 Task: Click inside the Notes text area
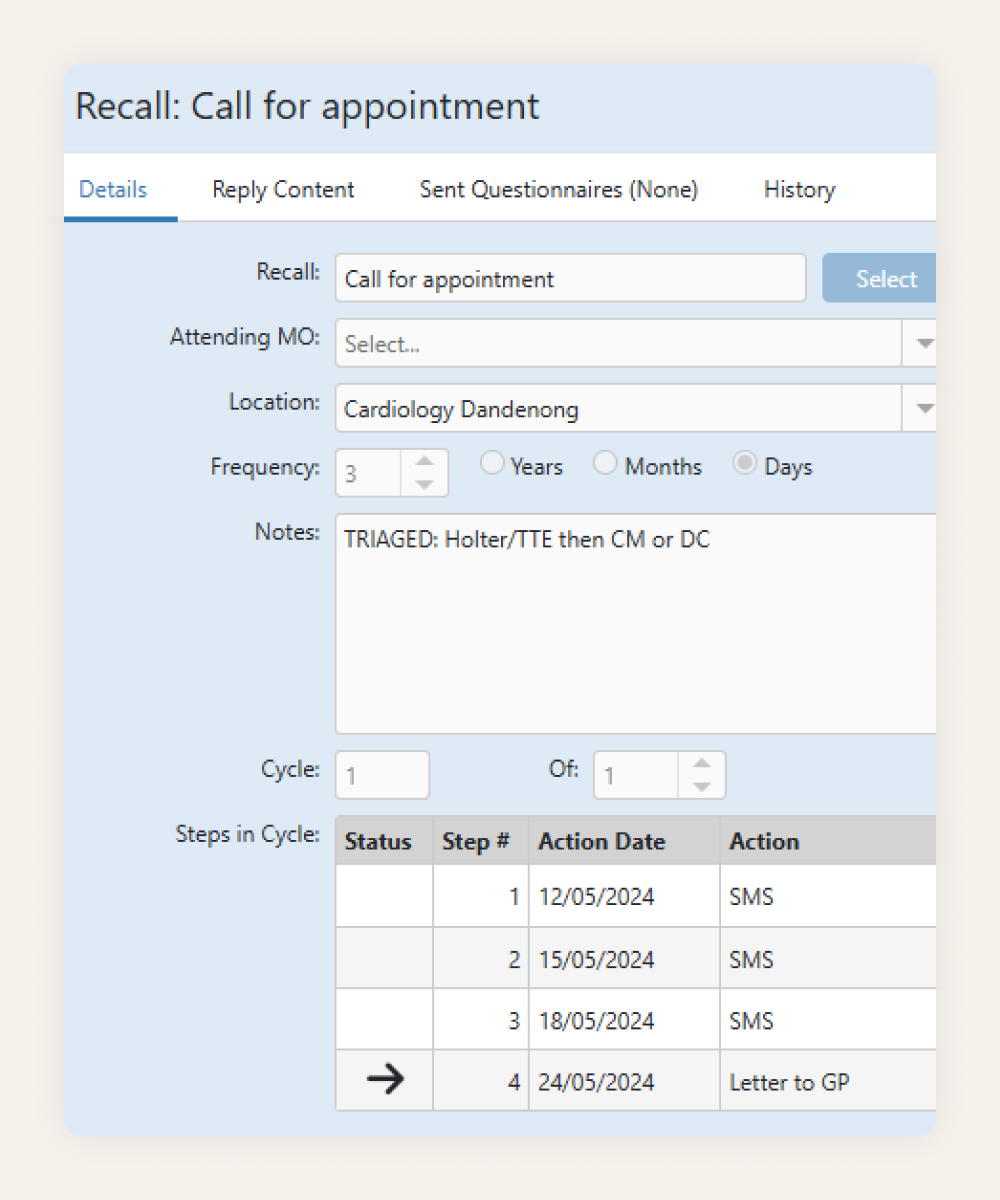pyautogui.click(x=636, y=624)
